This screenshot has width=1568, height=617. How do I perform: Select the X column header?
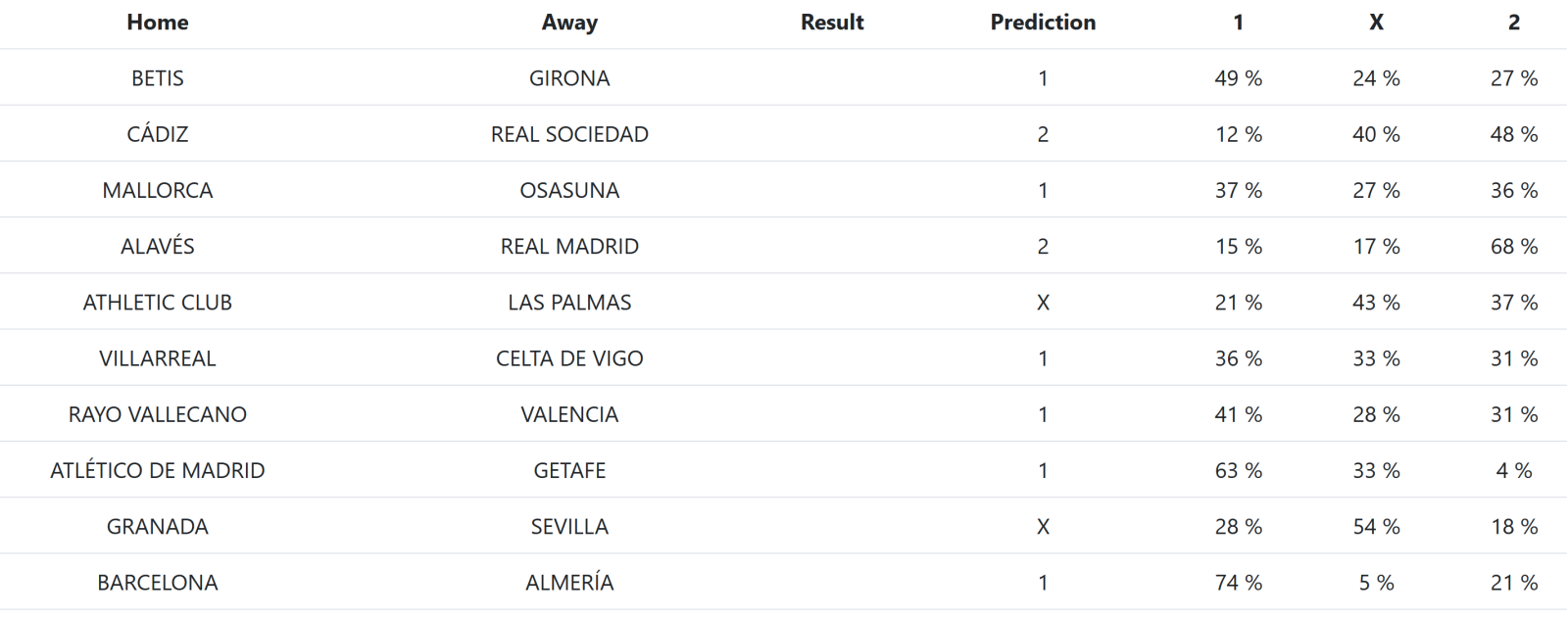[x=1376, y=23]
